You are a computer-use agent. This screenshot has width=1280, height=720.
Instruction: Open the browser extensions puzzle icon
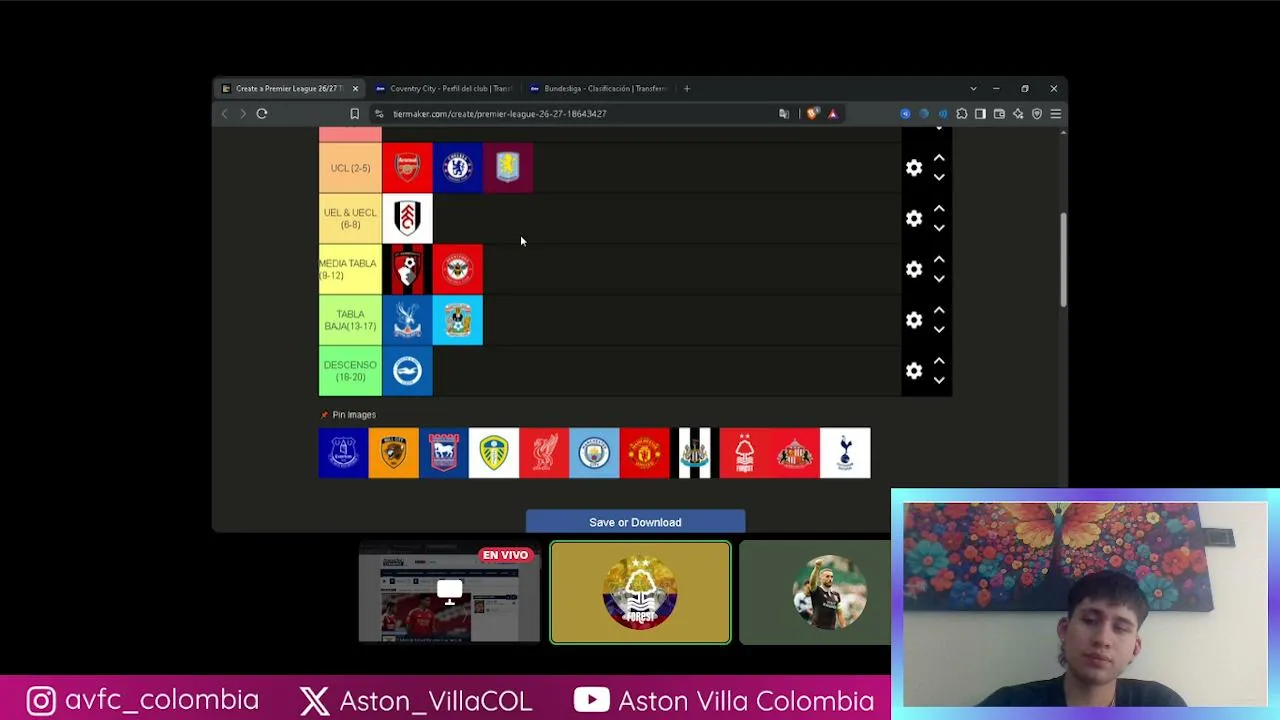[x=962, y=114]
